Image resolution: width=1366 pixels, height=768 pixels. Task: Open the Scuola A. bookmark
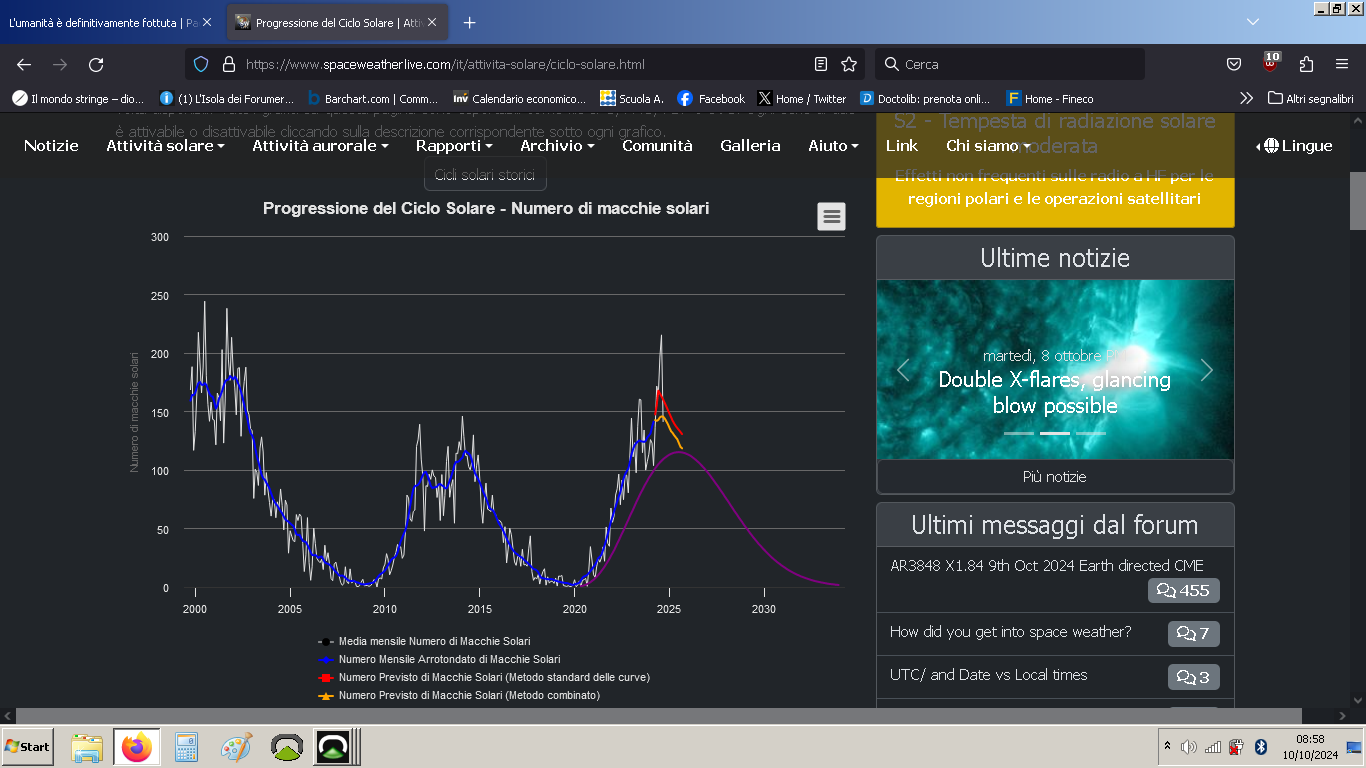coord(632,99)
